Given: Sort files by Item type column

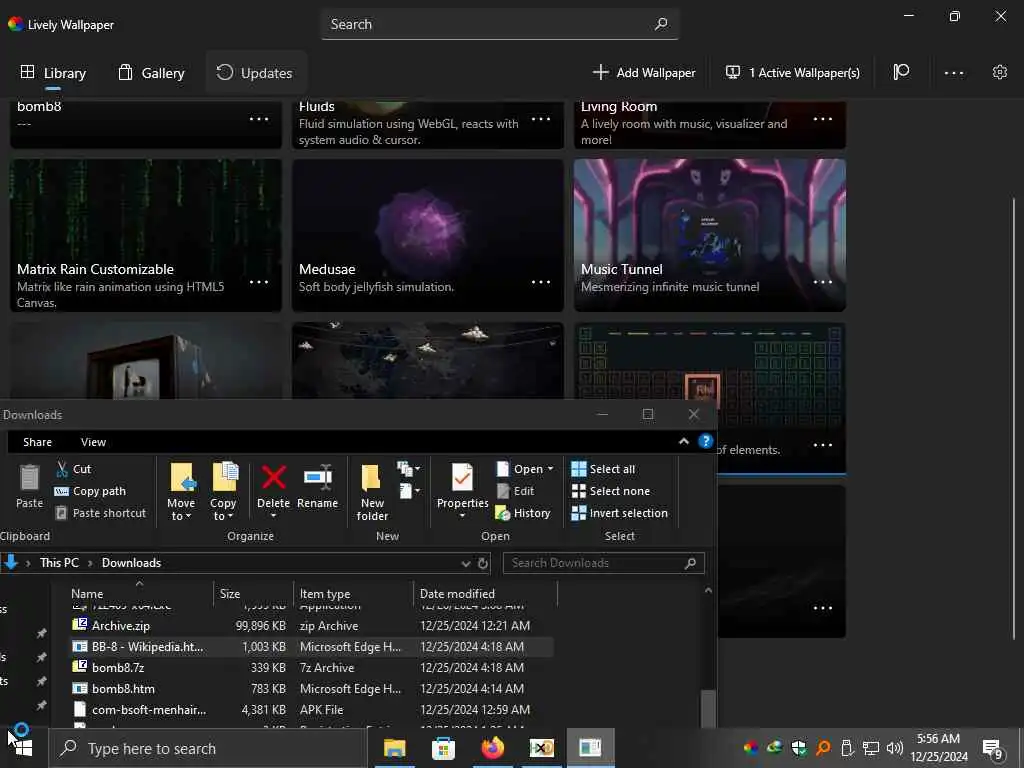Looking at the screenshot, I should [x=353, y=594].
